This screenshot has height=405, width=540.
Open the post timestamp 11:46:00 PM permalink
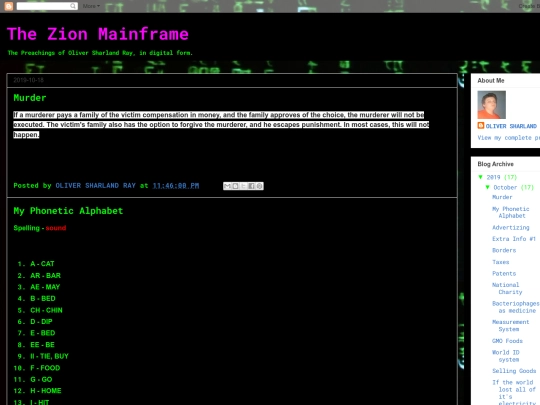pyautogui.click(x=176, y=186)
